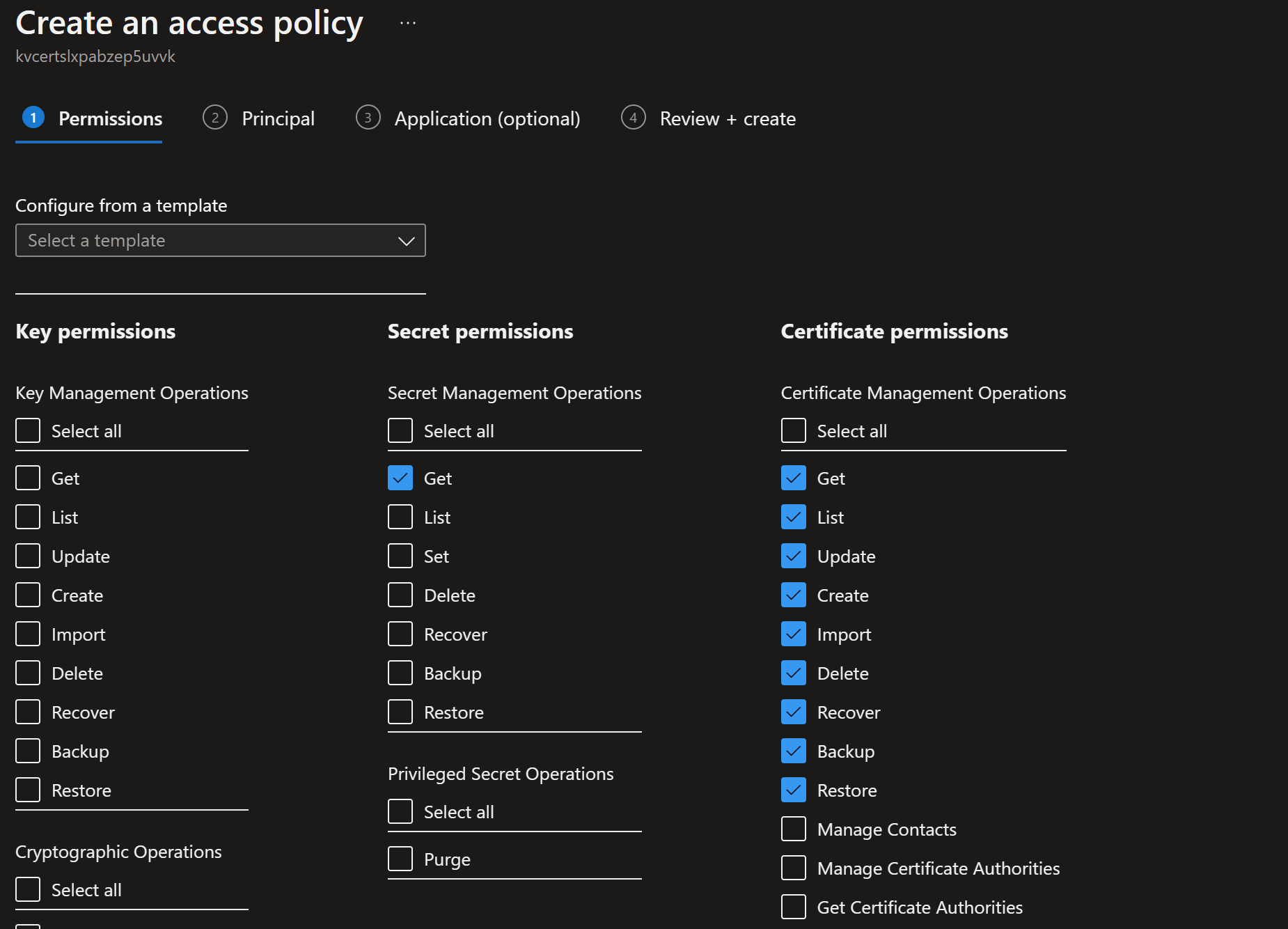Go to Application (optional) tab
This screenshot has height=929, width=1288.
[487, 118]
